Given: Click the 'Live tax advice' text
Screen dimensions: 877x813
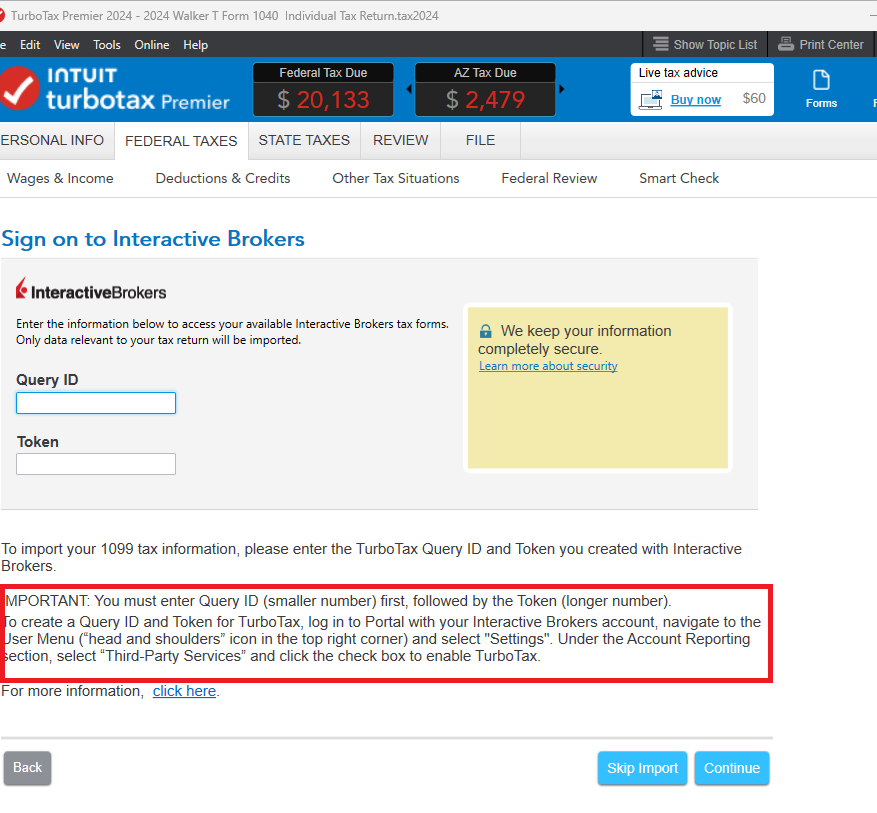Looking at the screenshot, I should click(x=678, y=73).
